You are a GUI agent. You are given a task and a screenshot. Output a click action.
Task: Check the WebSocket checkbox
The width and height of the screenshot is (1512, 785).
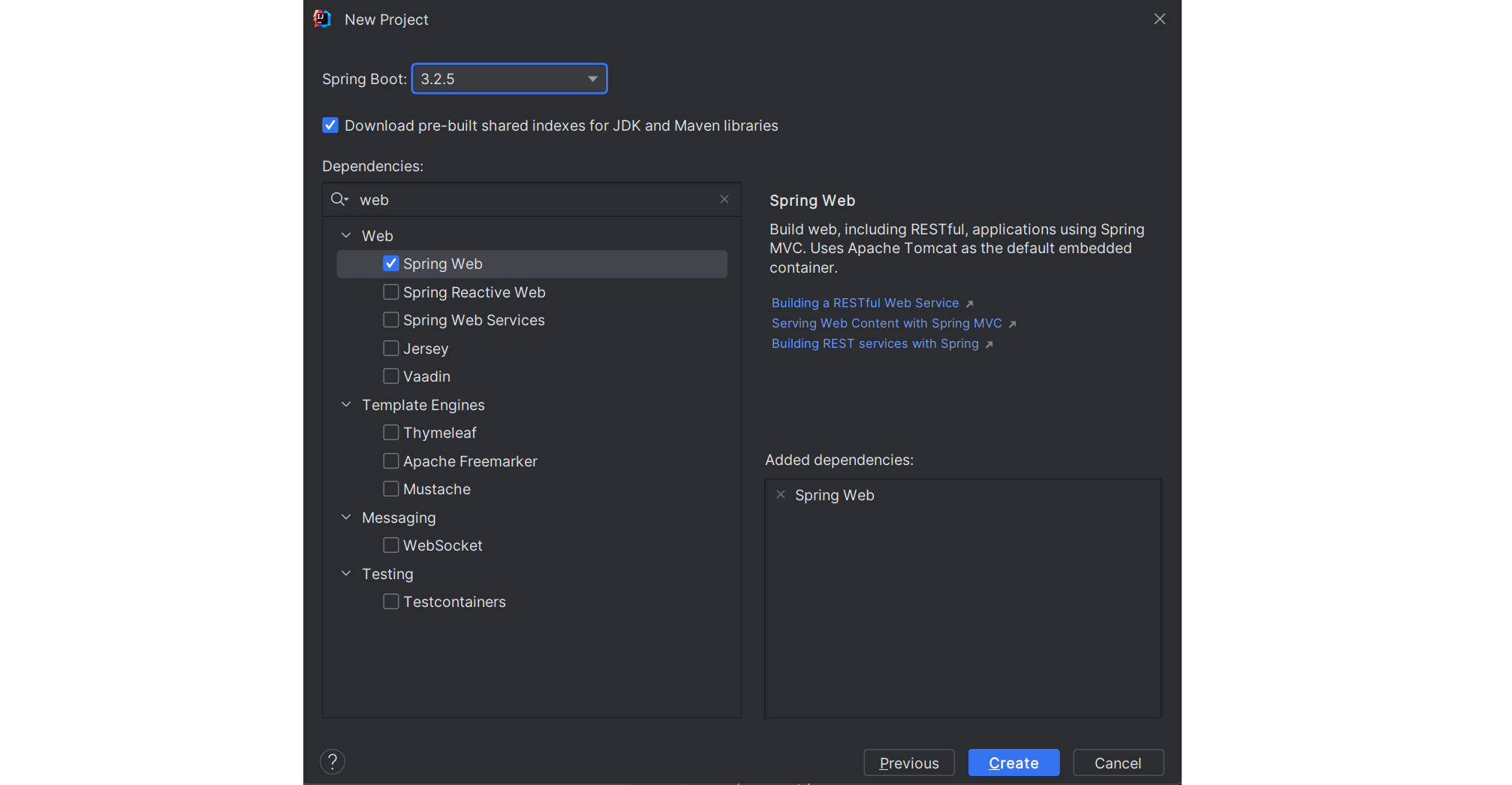(390, 545)
